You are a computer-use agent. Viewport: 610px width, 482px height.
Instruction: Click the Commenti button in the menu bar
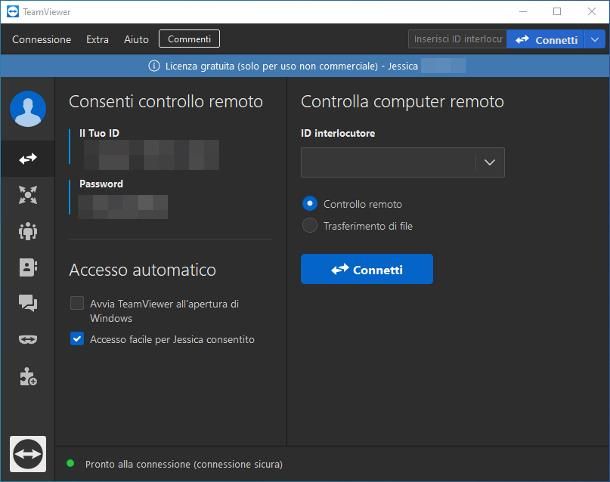pos(189,39)
